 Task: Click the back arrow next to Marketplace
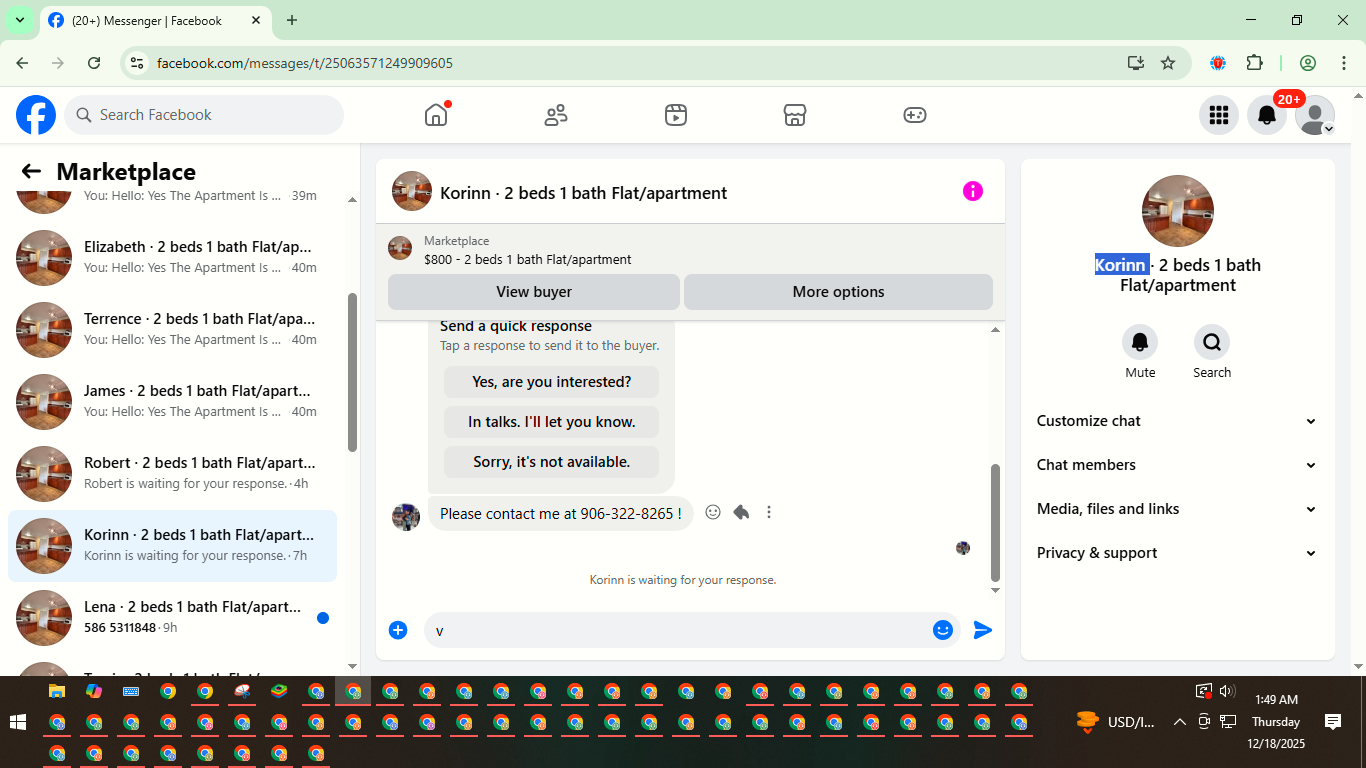[x=31, y=172]
